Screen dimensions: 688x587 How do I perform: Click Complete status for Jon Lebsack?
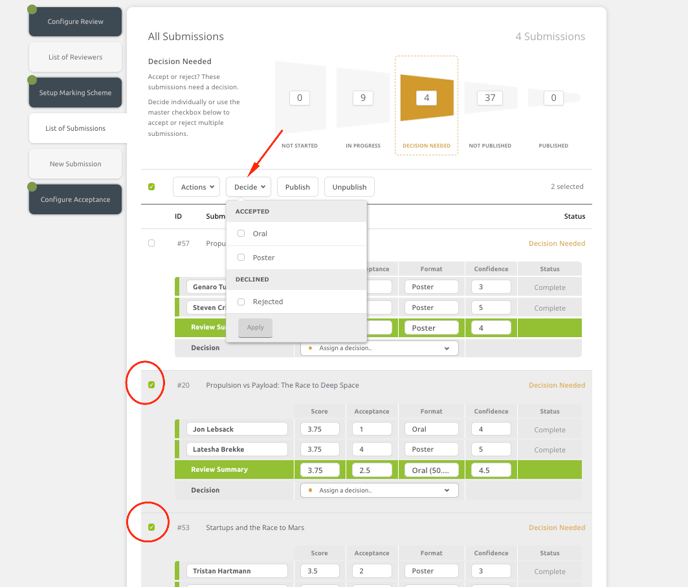549,430
